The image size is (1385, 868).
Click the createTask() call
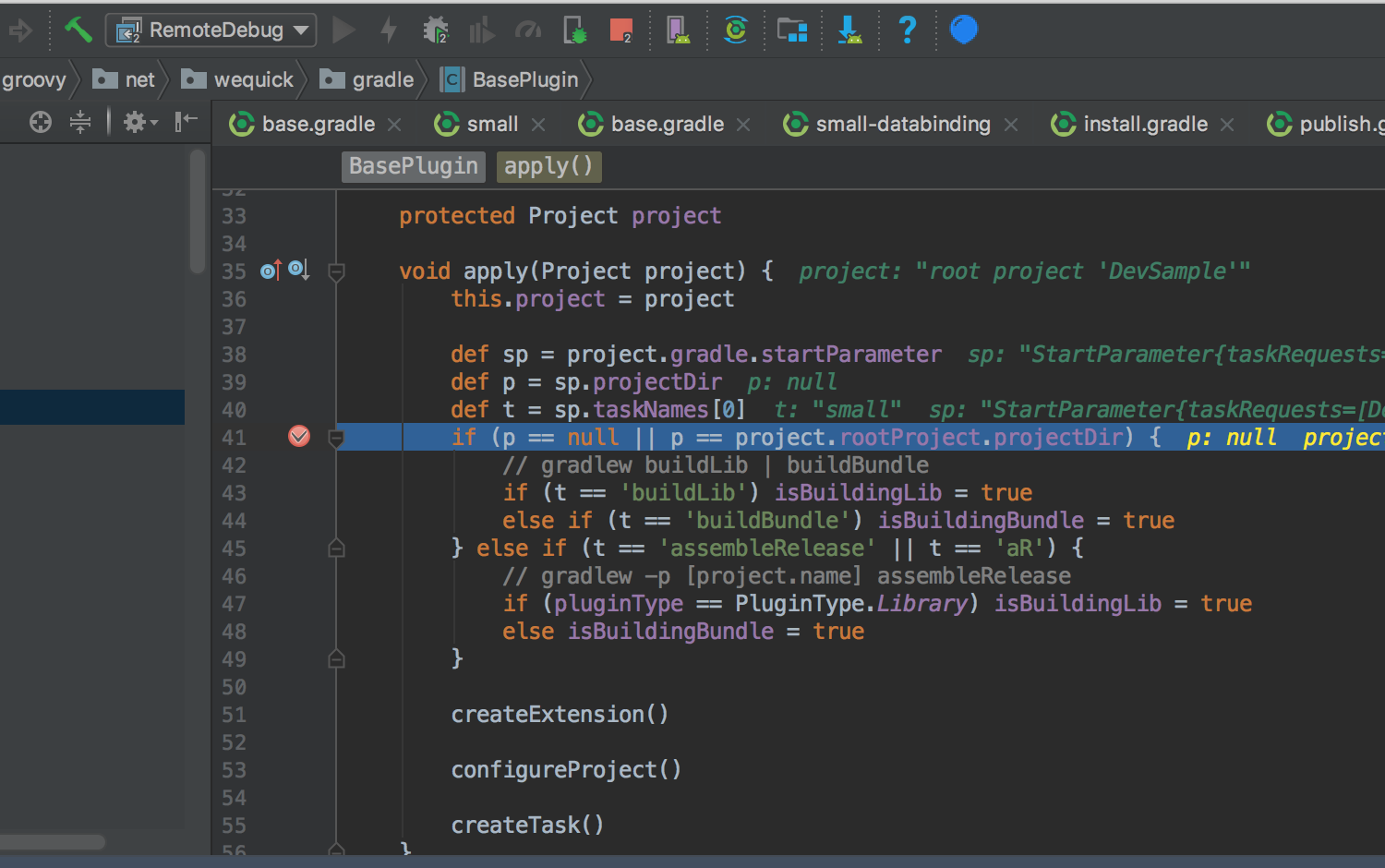(527, 826)
